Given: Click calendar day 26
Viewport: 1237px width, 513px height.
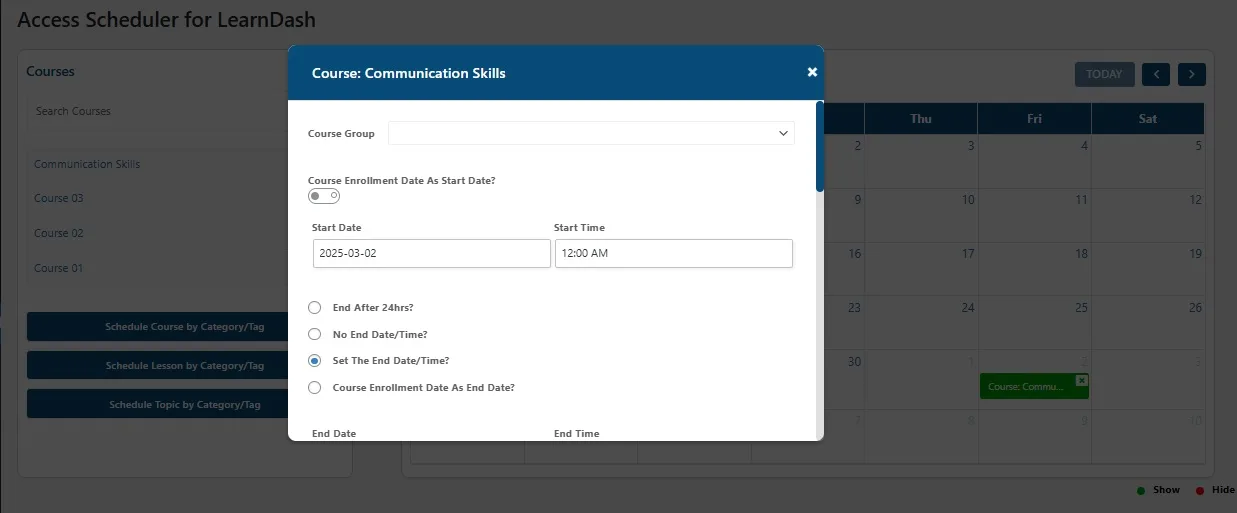Looking at the screenshot, I should click(1195, 308).
